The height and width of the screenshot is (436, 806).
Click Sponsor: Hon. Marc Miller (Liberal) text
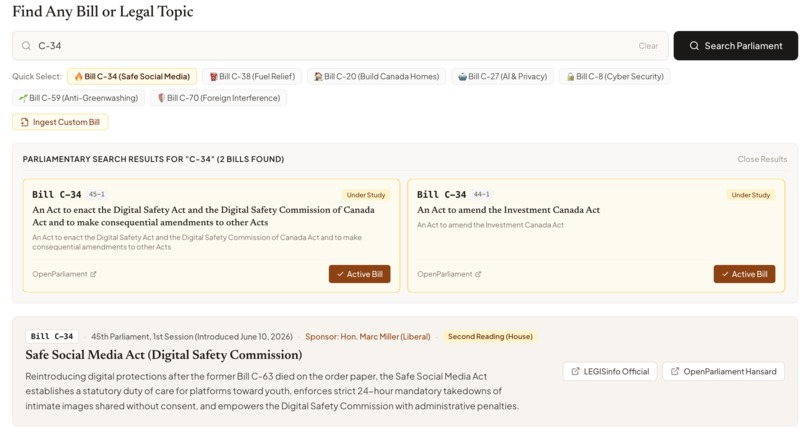[x=368, y=336]
